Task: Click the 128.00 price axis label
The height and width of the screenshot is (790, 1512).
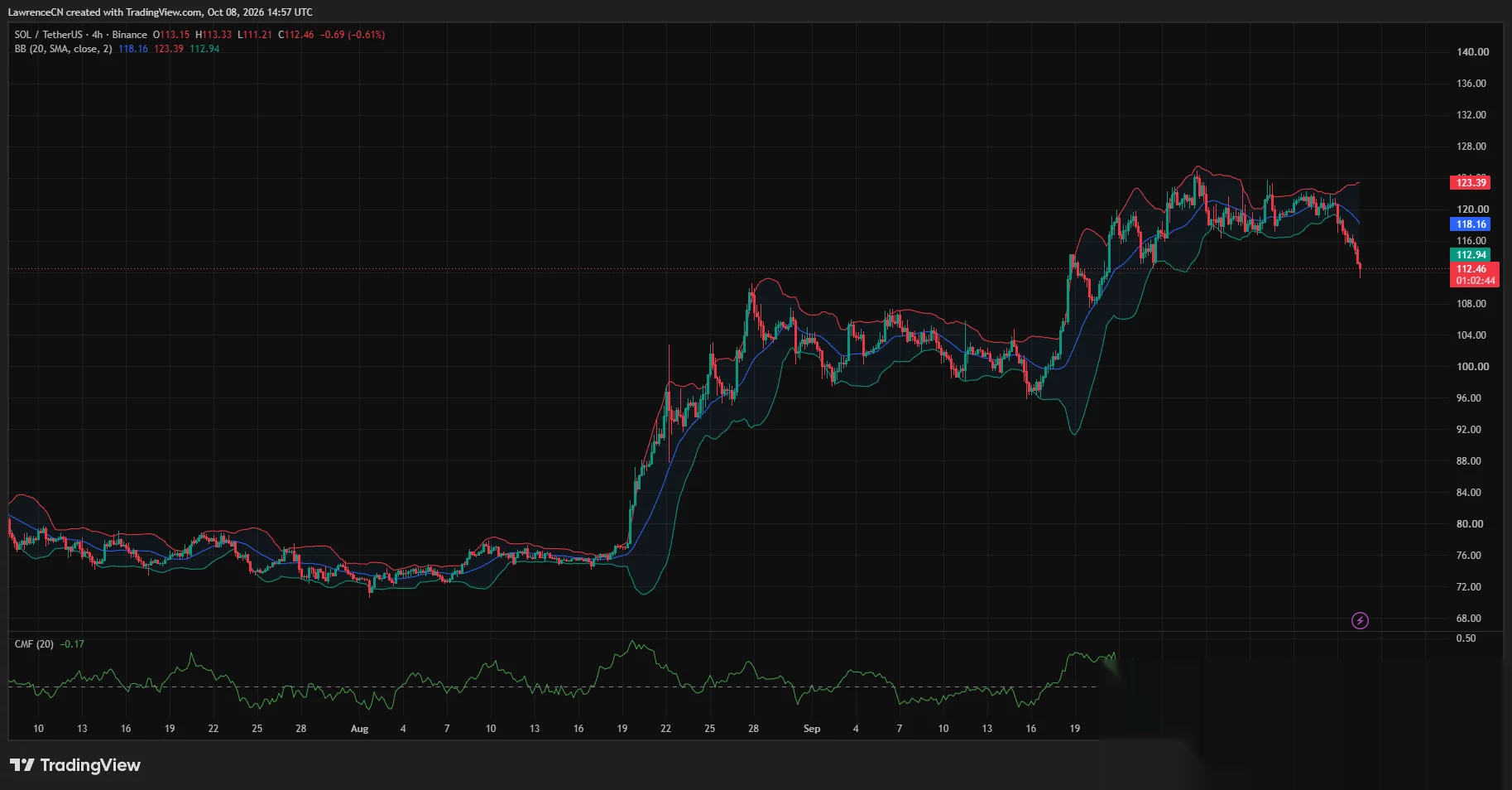Action: [1471, 147]
